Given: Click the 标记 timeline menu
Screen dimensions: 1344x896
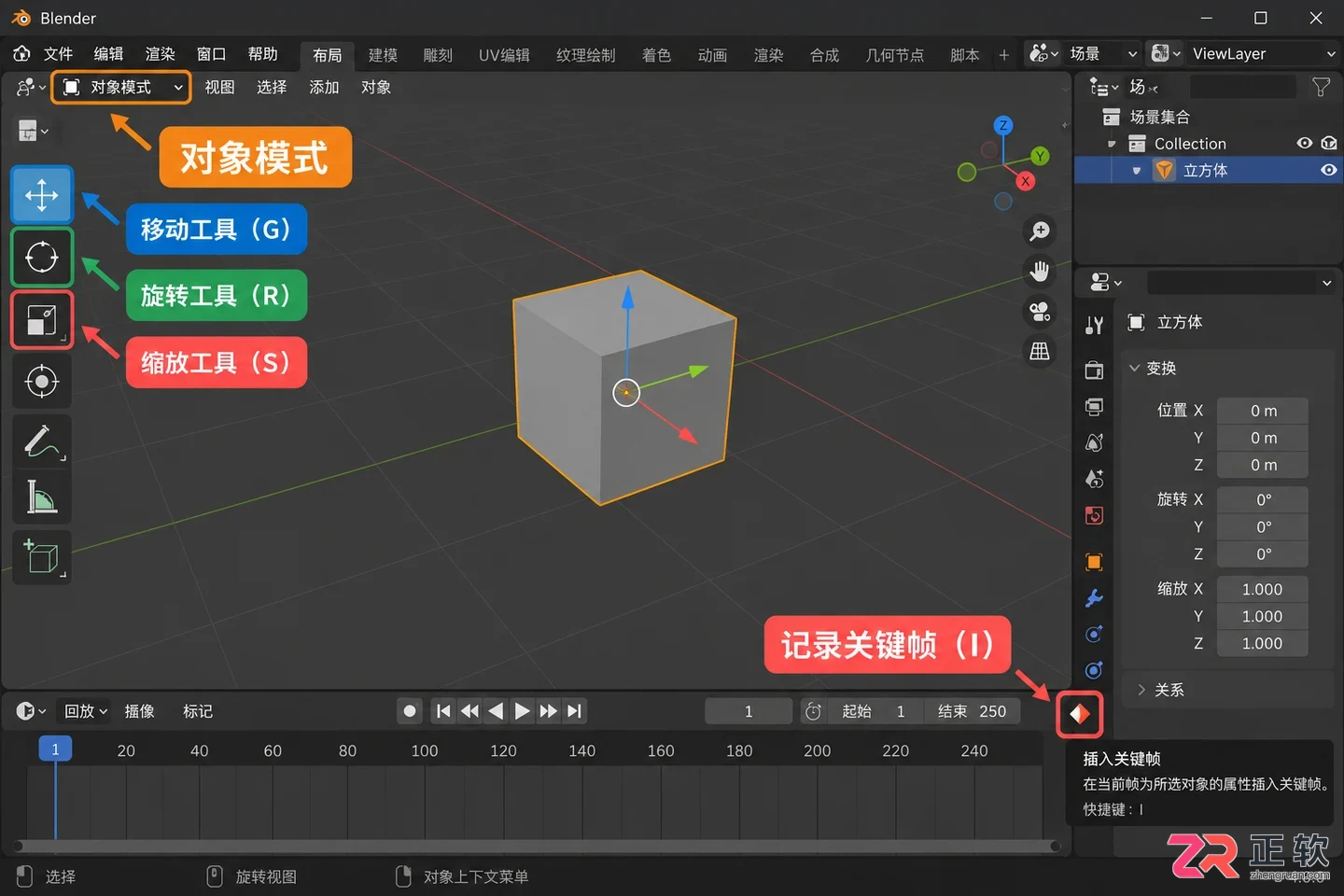Looking at the screenshot, I should click(x=197, y=711).
